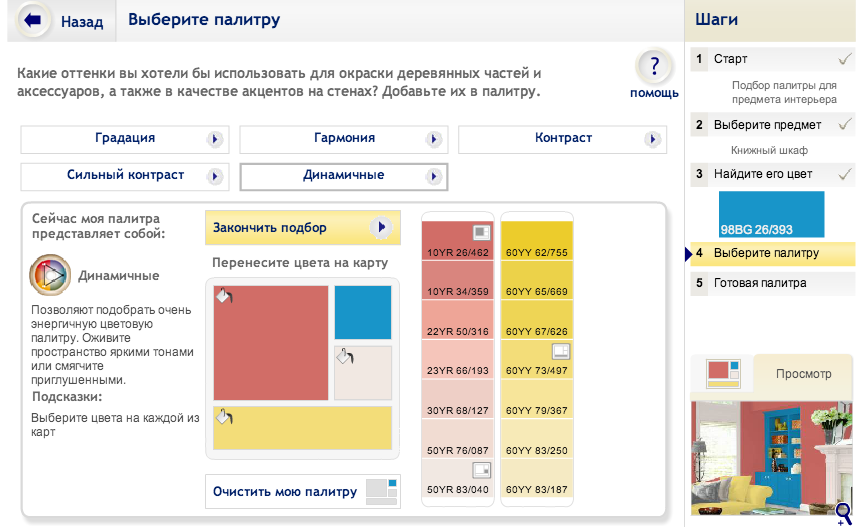
Task: Click the paint bucket icon on red card
Action: coord(223,296)
